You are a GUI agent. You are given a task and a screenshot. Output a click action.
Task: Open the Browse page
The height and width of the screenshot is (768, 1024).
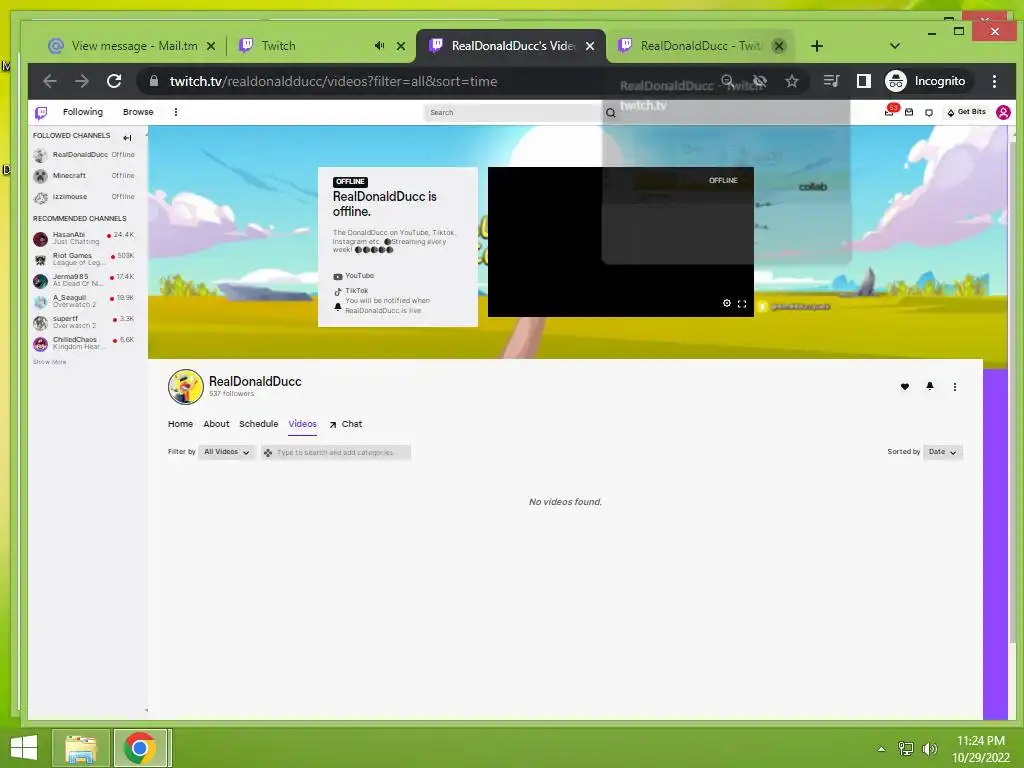coord(138,112)
